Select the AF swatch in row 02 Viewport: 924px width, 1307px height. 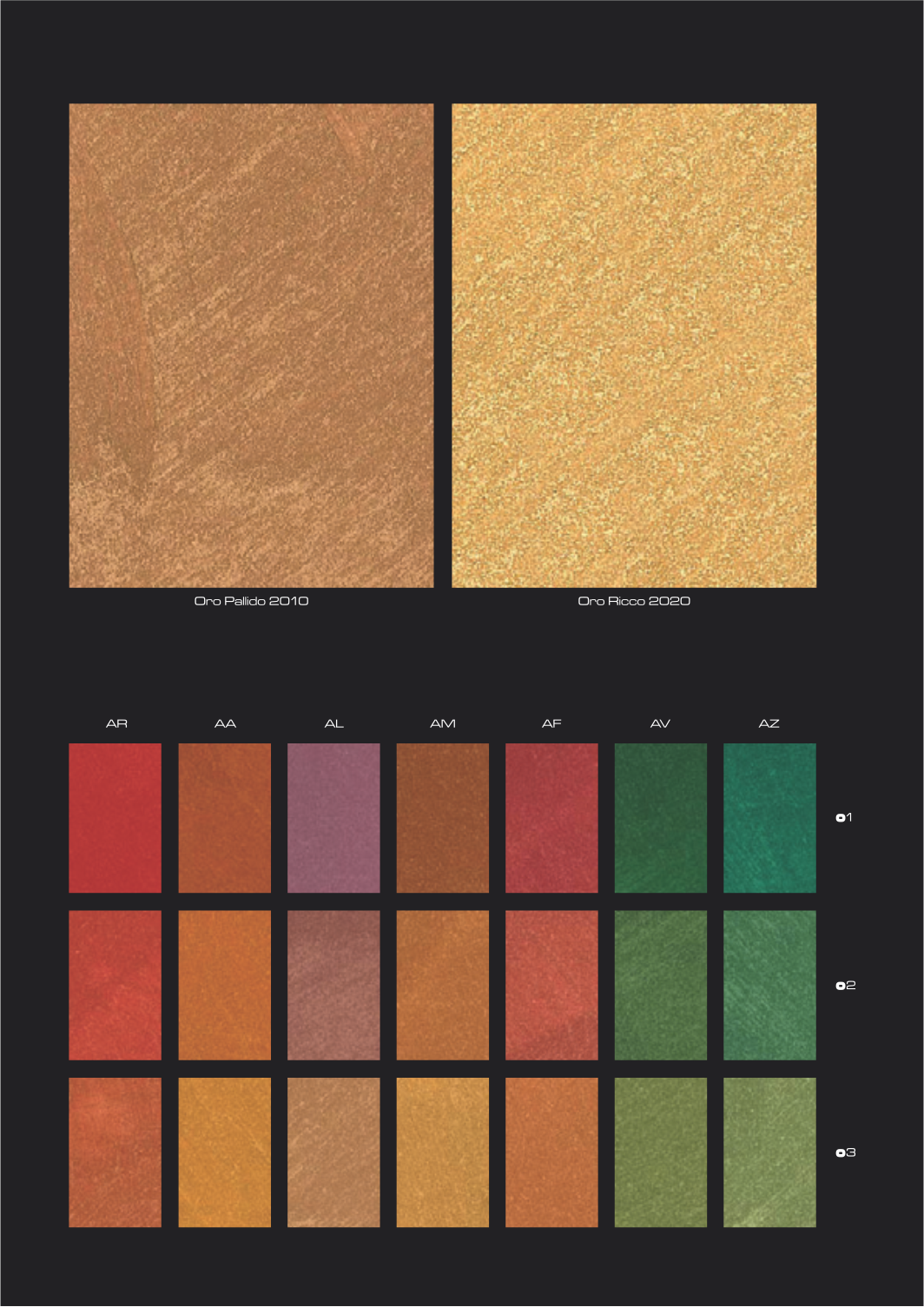tap(551, 985)
